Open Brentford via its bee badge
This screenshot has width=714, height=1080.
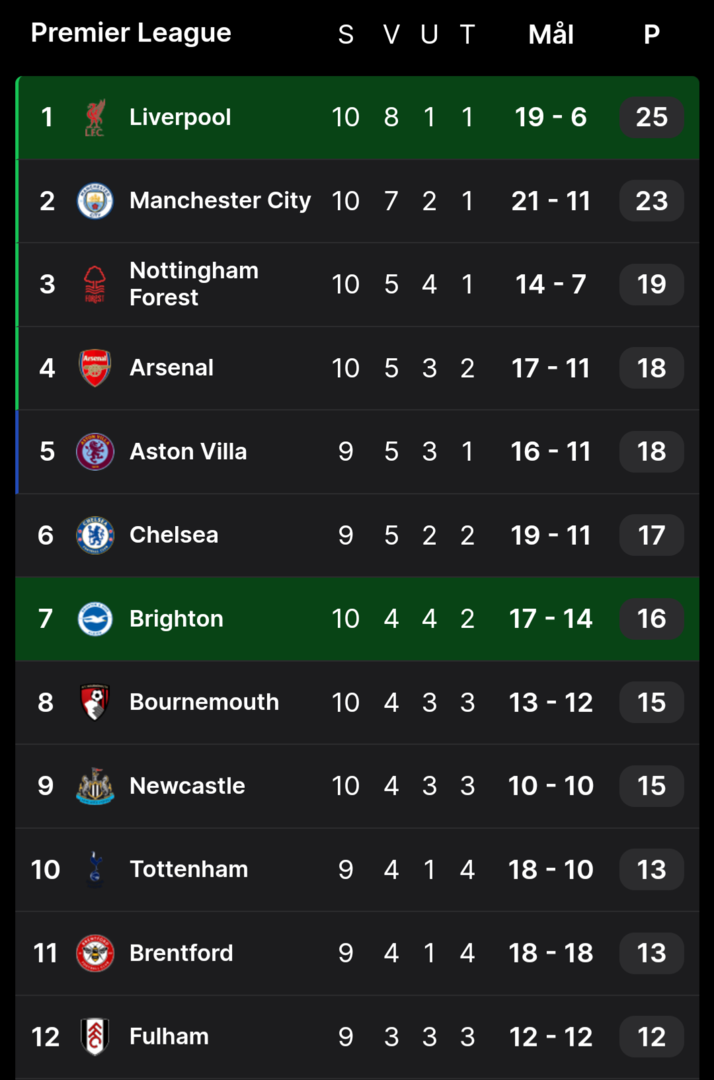(95, 953)
